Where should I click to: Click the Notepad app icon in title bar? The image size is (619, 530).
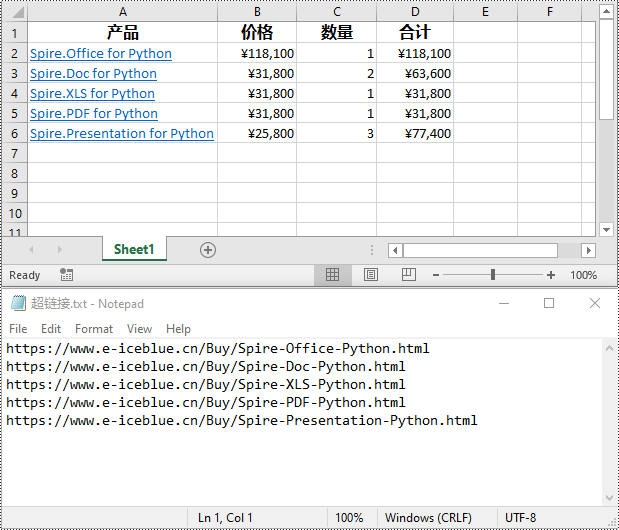(18, 303)
